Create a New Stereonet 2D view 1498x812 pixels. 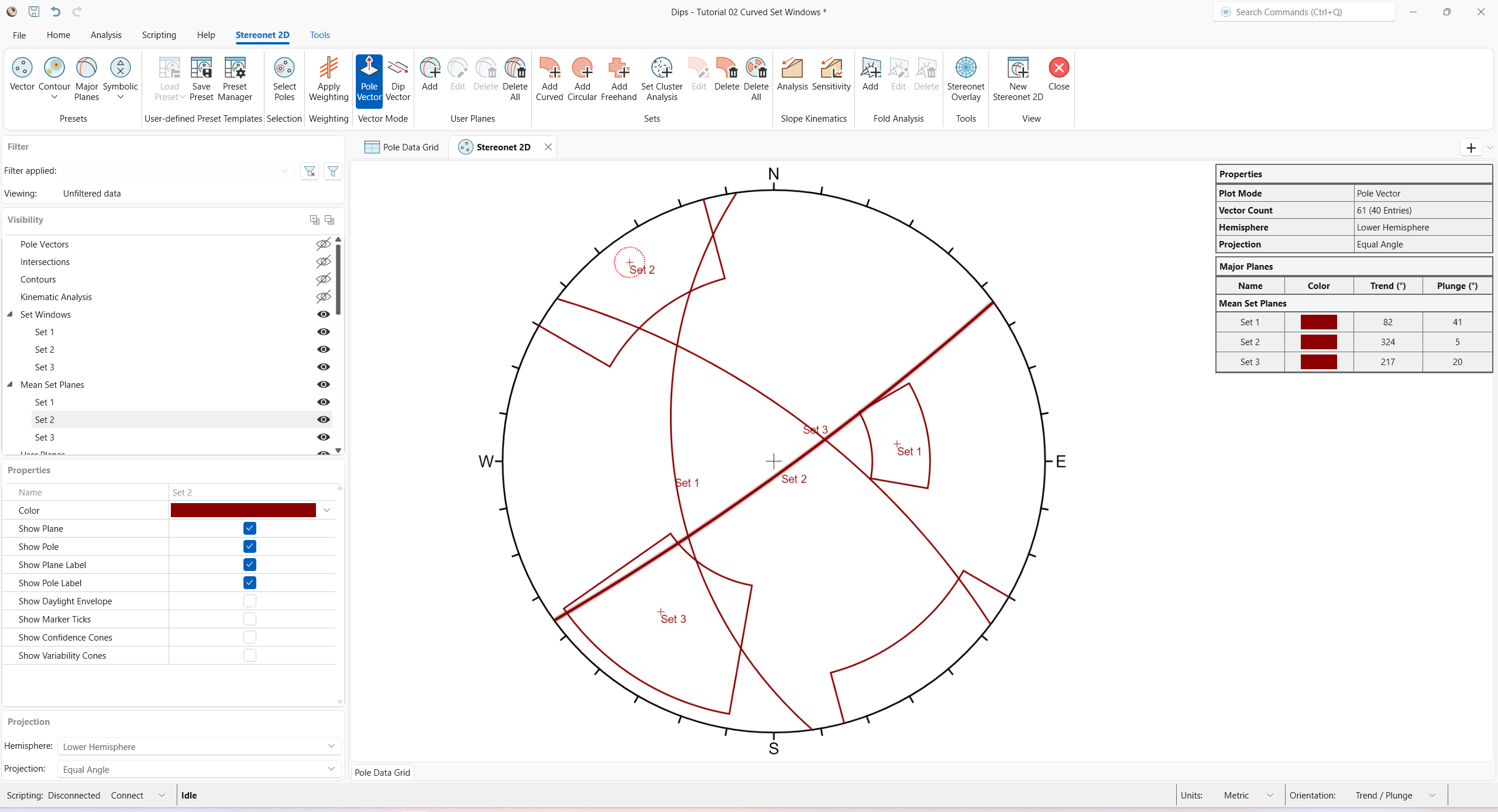[1018, 79]
